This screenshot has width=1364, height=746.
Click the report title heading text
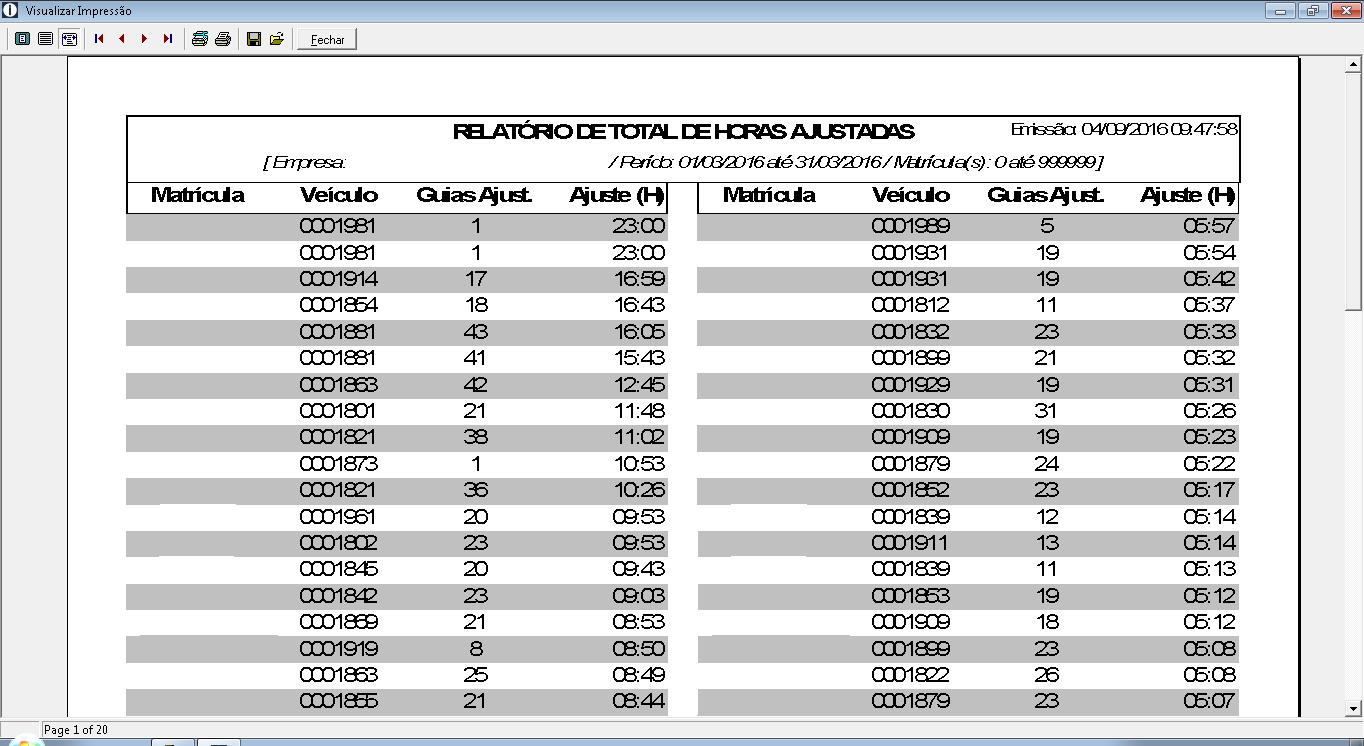pyautogui.click(x=683, y=132)
